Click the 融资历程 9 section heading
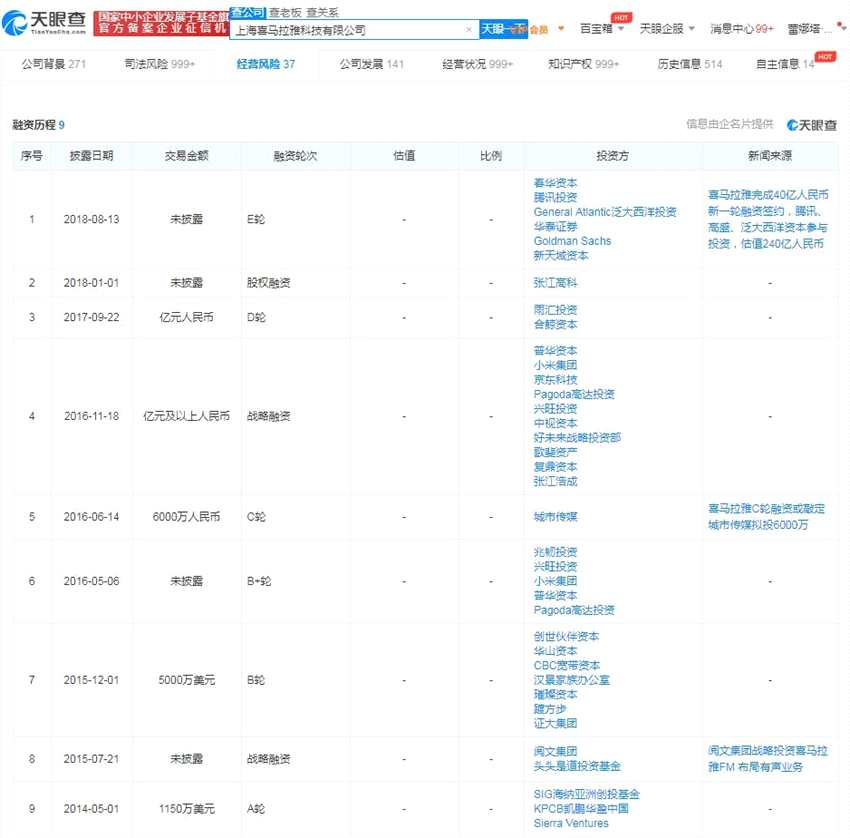The height and width of the screenshot is (838, 850). click(38, 125)
